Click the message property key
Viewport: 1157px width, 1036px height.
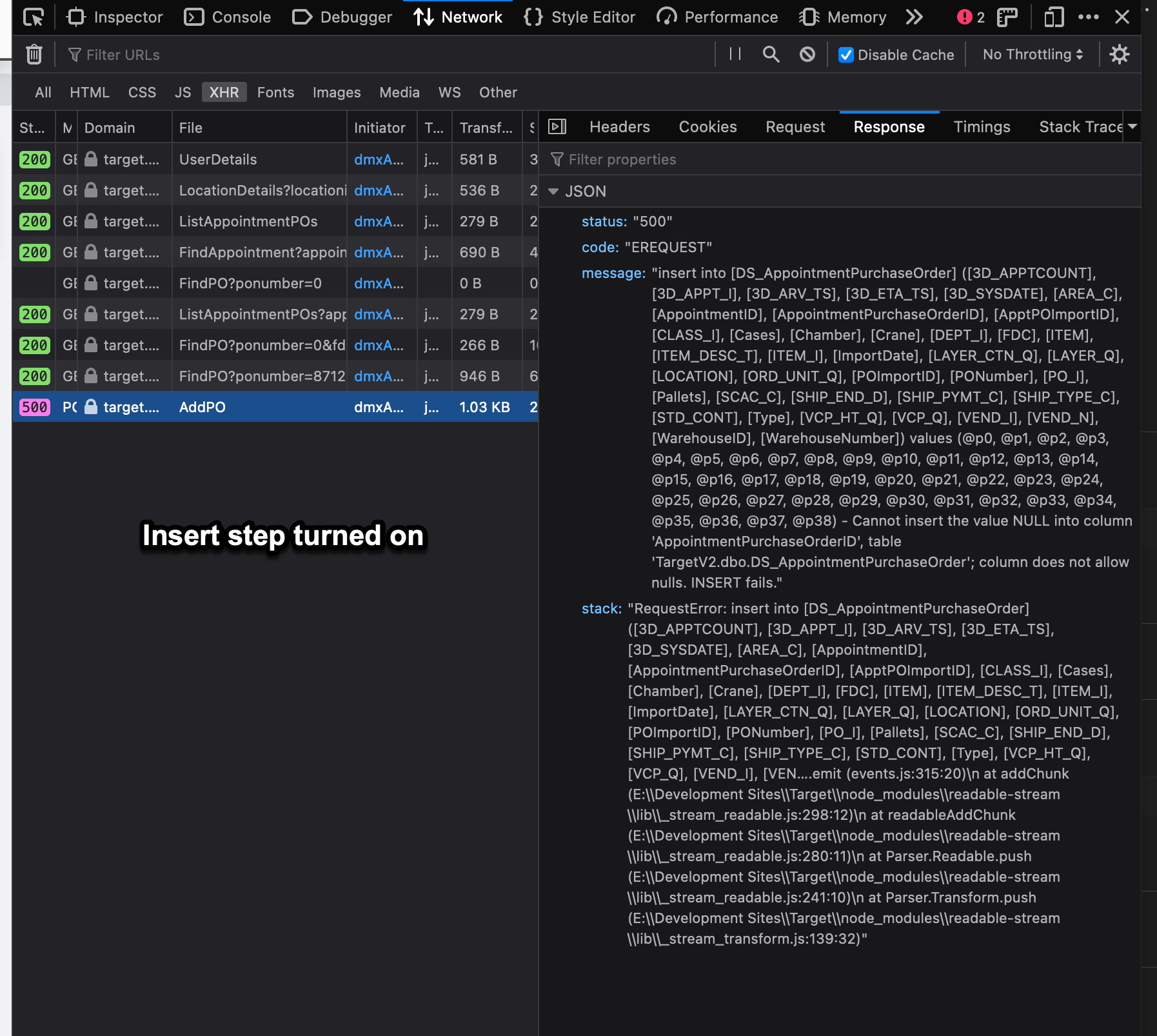coord(613,273)
